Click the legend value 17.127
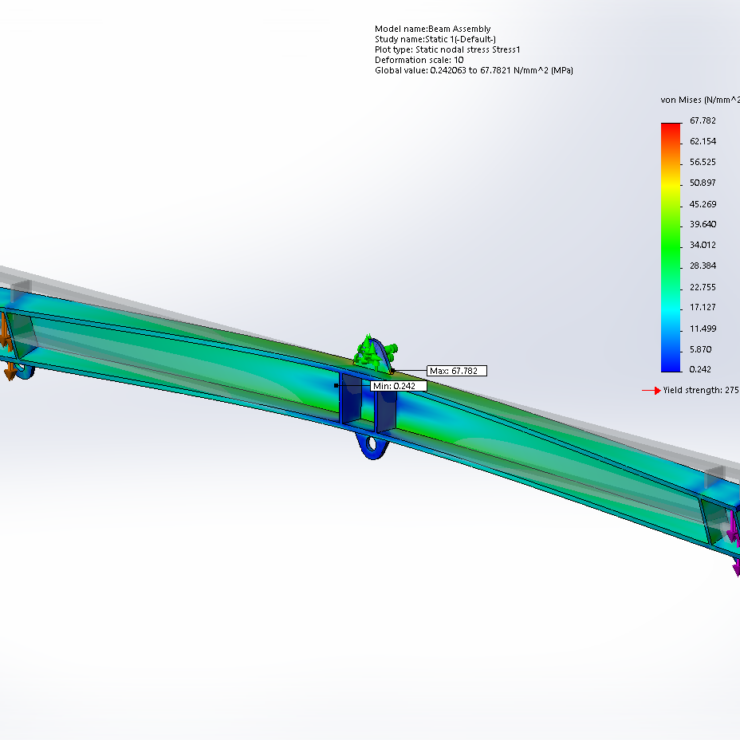The height and width of the screenshot is (740, 740). tap(703, 307)
